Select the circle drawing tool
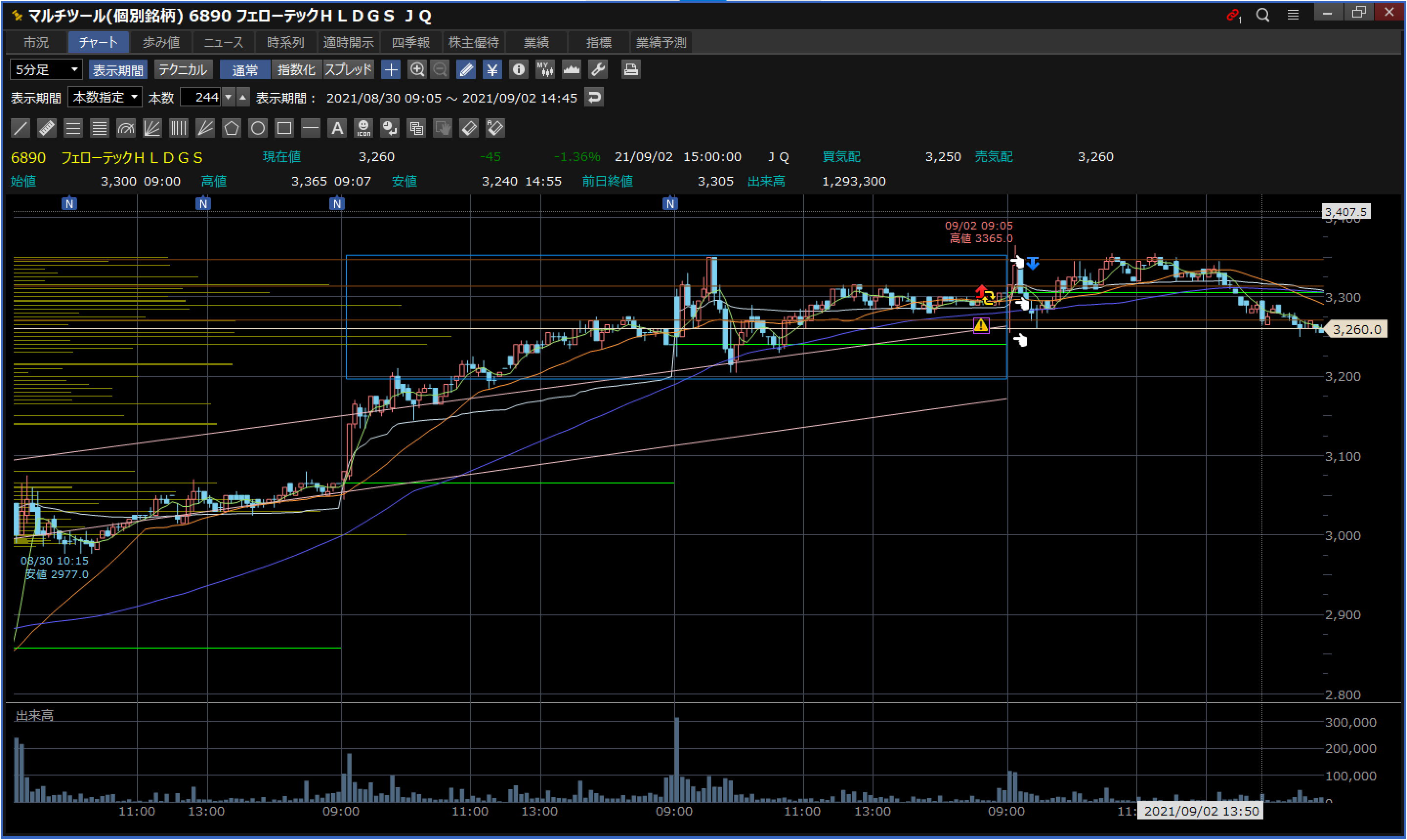The image size is (1407, 840). pyautogui.click(x=257, y=128)
